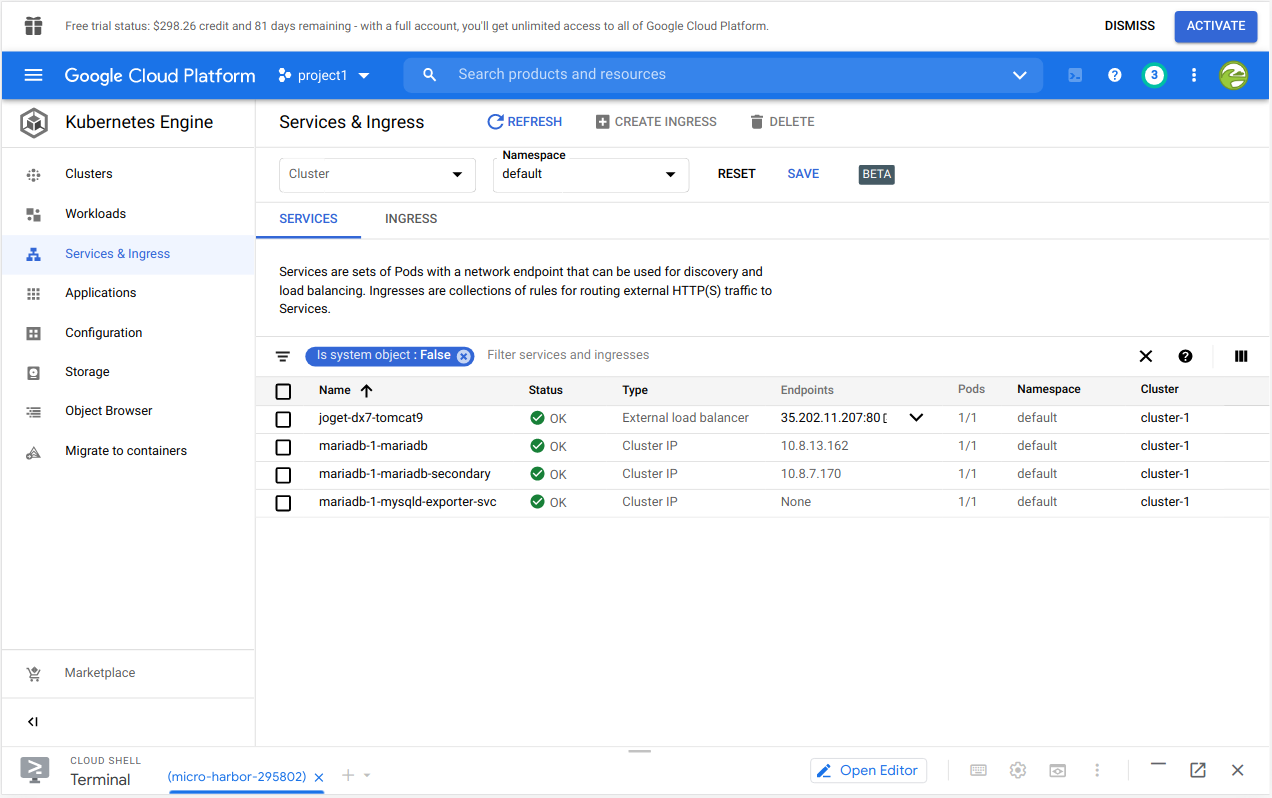This screenshot has height=798, width=1272.
Task: Open the Cluster filter dropdown
Action: (377, 174)
